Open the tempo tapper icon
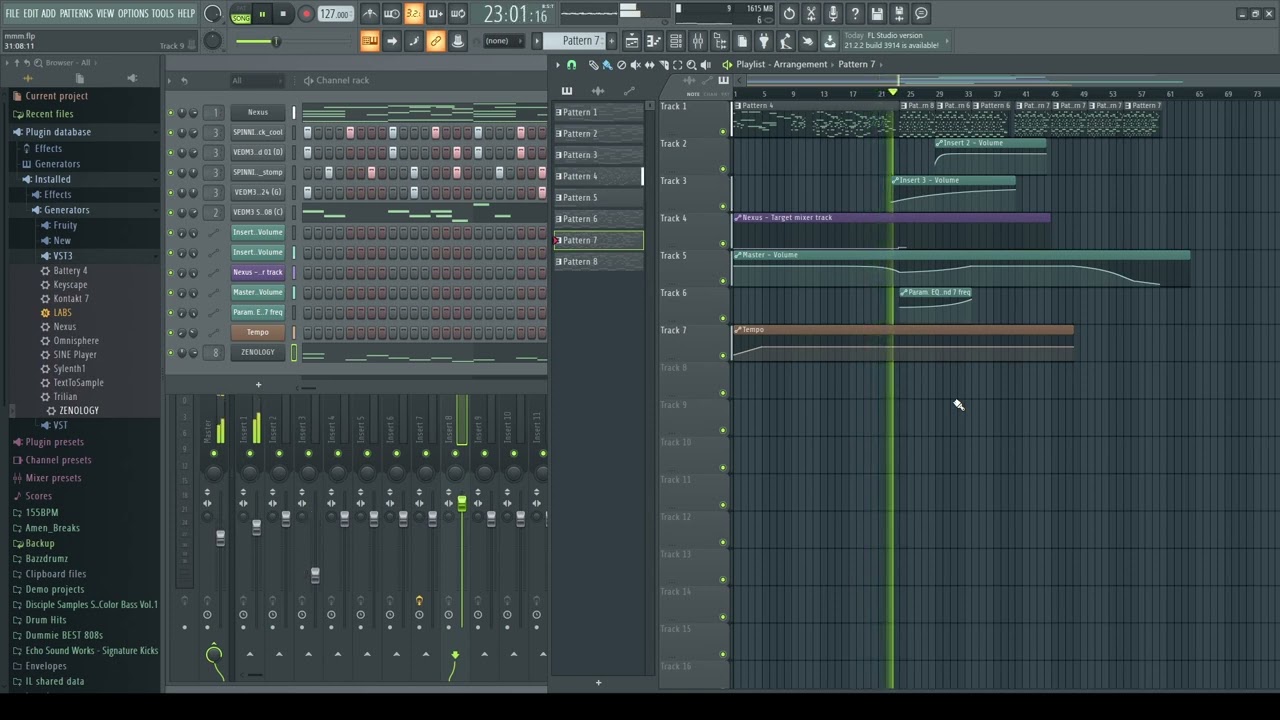 (786, 41)
